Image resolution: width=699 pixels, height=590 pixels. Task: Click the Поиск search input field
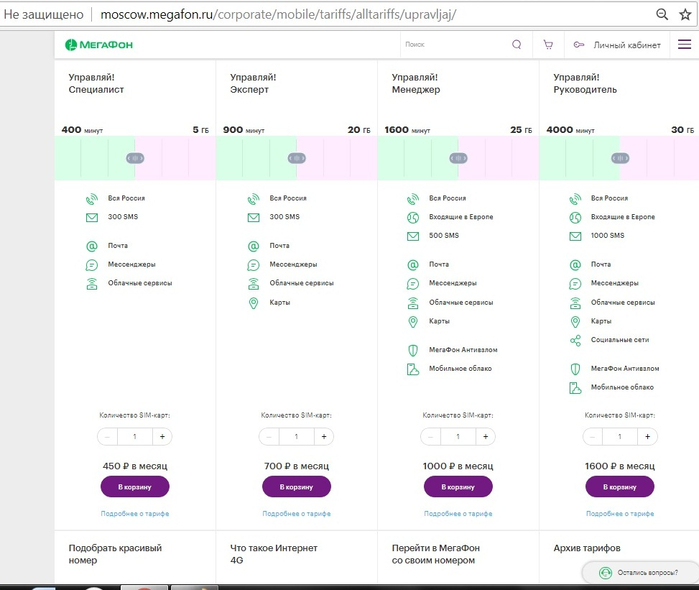pos(456,45)
